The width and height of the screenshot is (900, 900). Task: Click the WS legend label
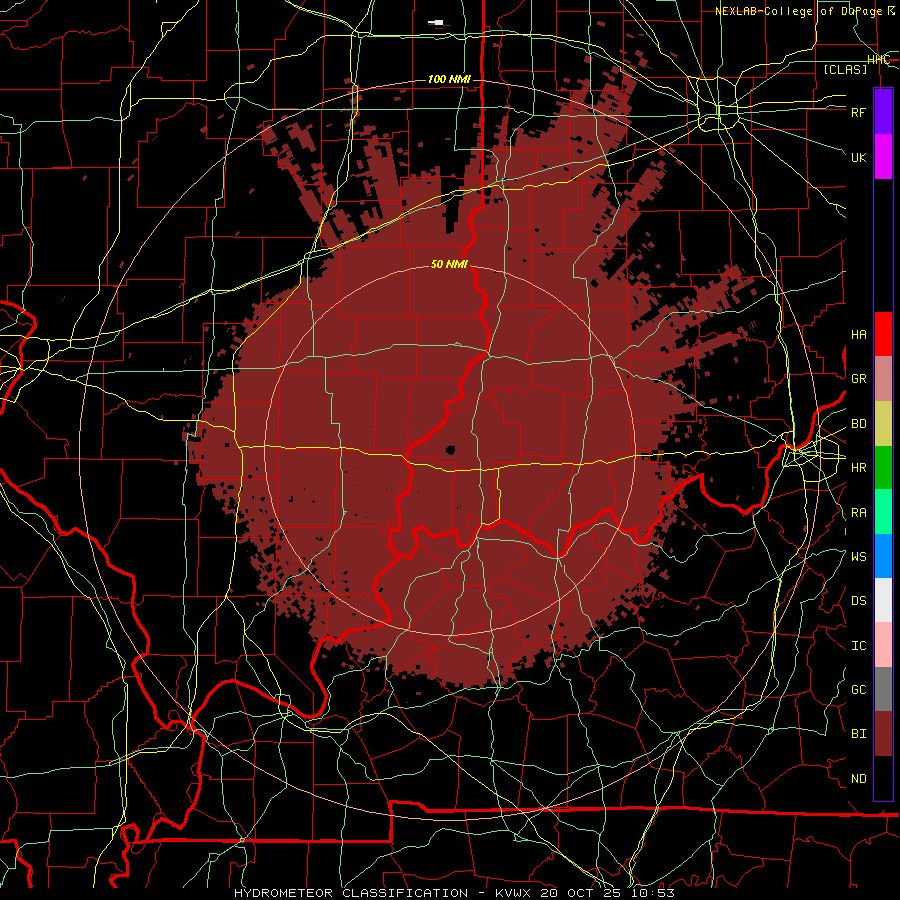(x=858, y=557)
